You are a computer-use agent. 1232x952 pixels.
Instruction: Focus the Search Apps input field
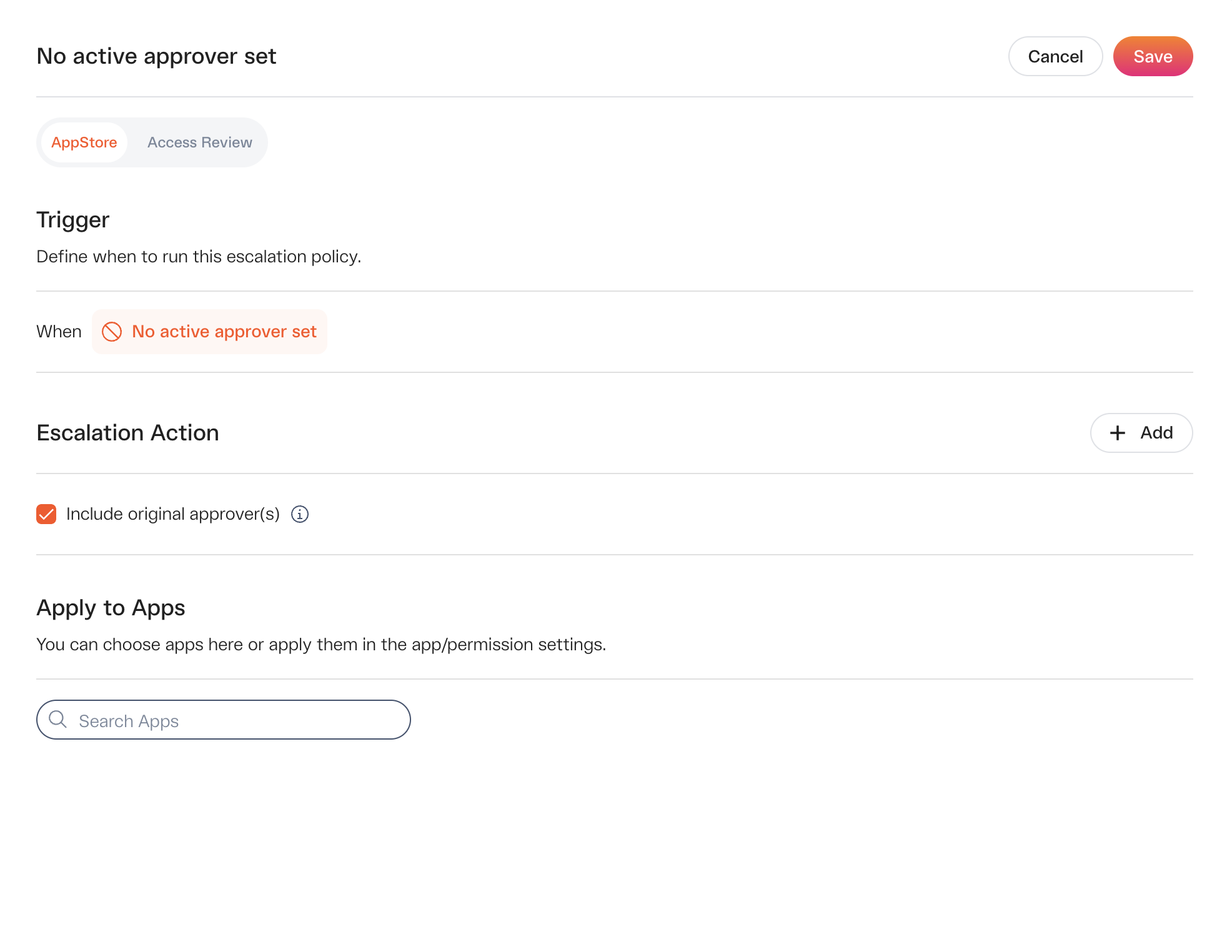(x=224, y=720)
